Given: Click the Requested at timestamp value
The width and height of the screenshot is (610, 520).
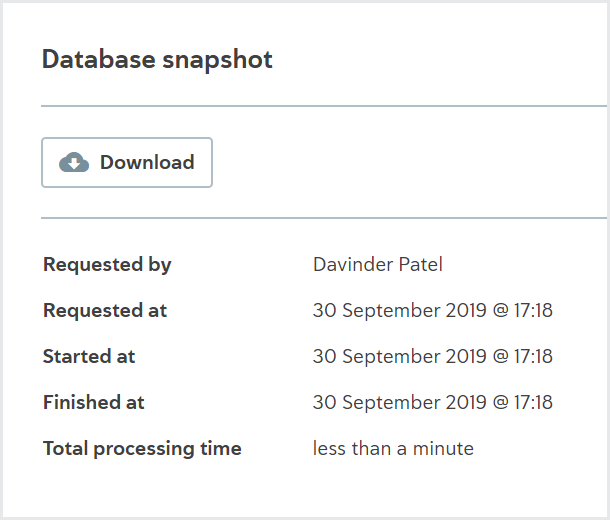Looking at the screenshot, I should pyautogui.click(x=433, y=310).
